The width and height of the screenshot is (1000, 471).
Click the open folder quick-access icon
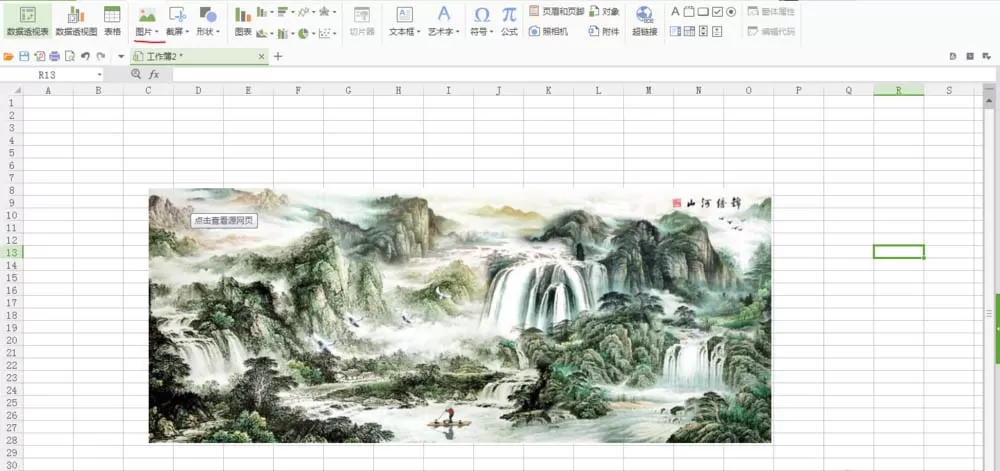[8, 57]
